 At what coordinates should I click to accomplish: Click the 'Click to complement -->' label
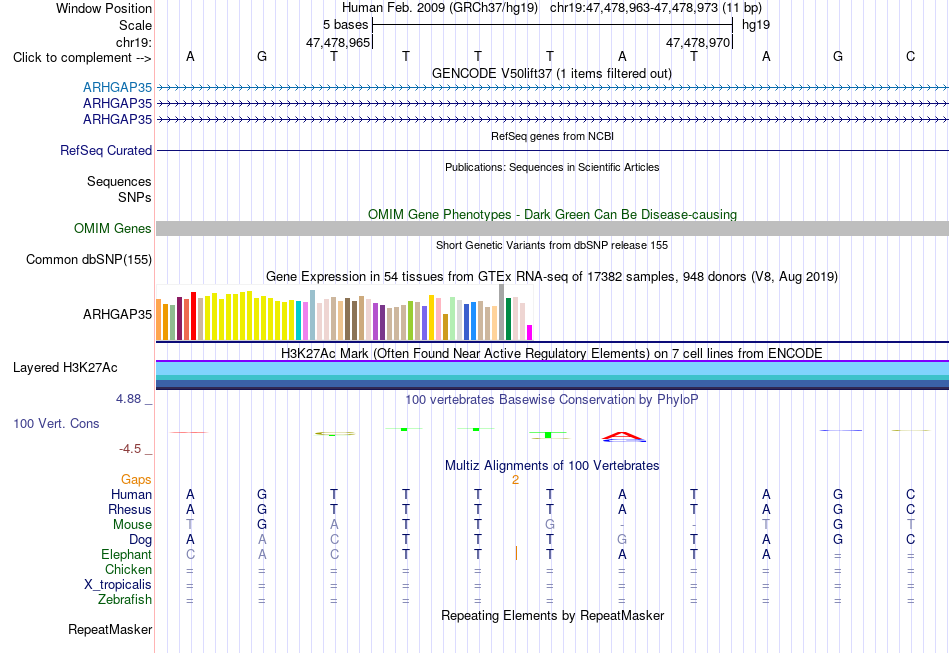pyautogui.click(x=82, y=58)
